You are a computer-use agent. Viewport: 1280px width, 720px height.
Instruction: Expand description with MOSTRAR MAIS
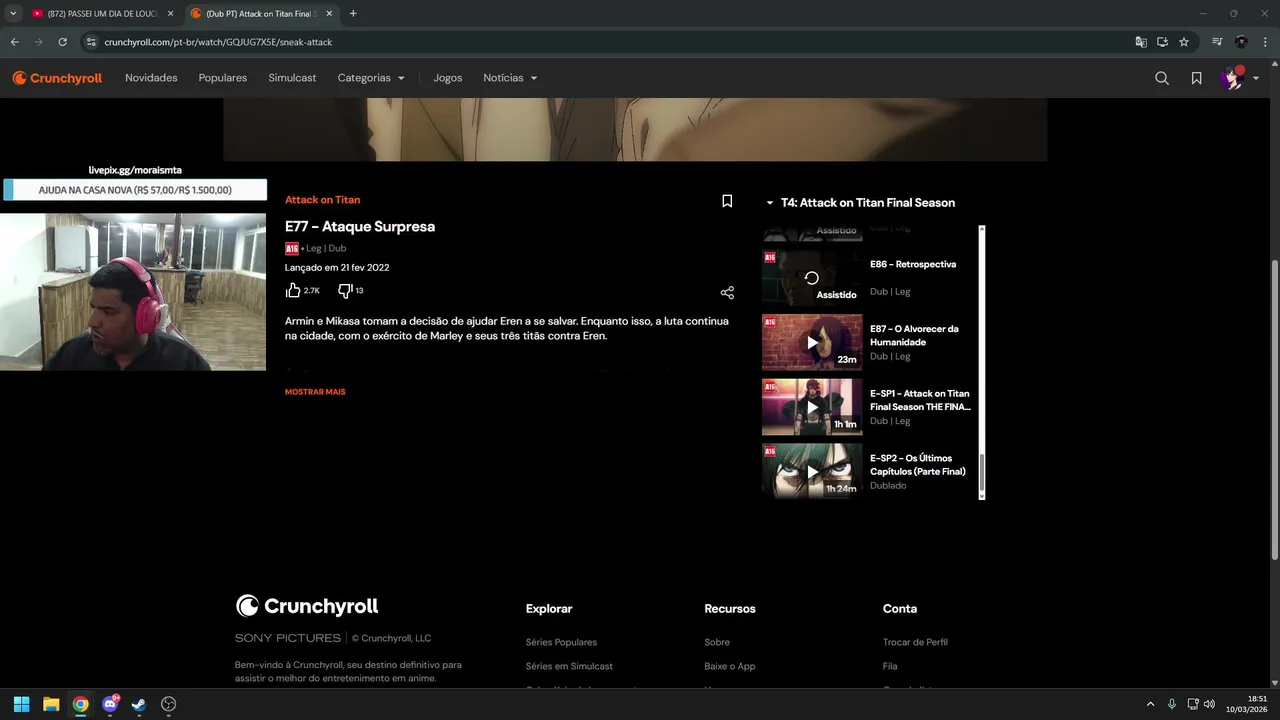coord(315,392)
